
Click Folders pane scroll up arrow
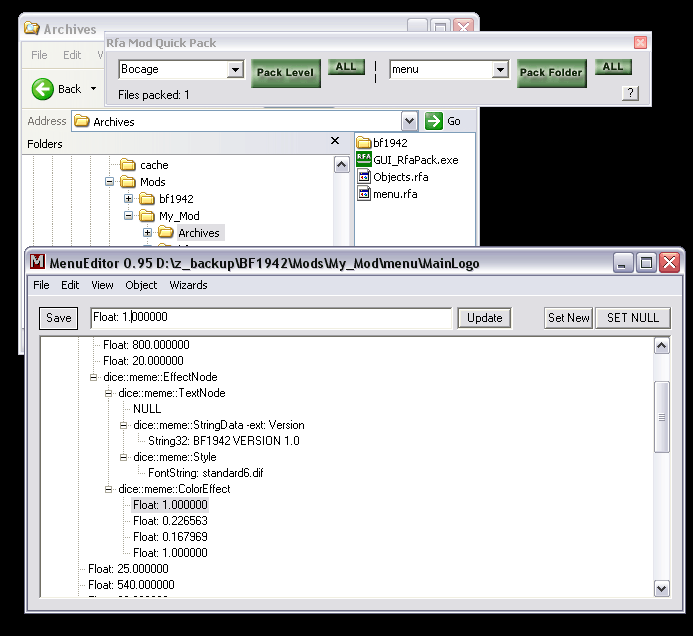[341, 165]
